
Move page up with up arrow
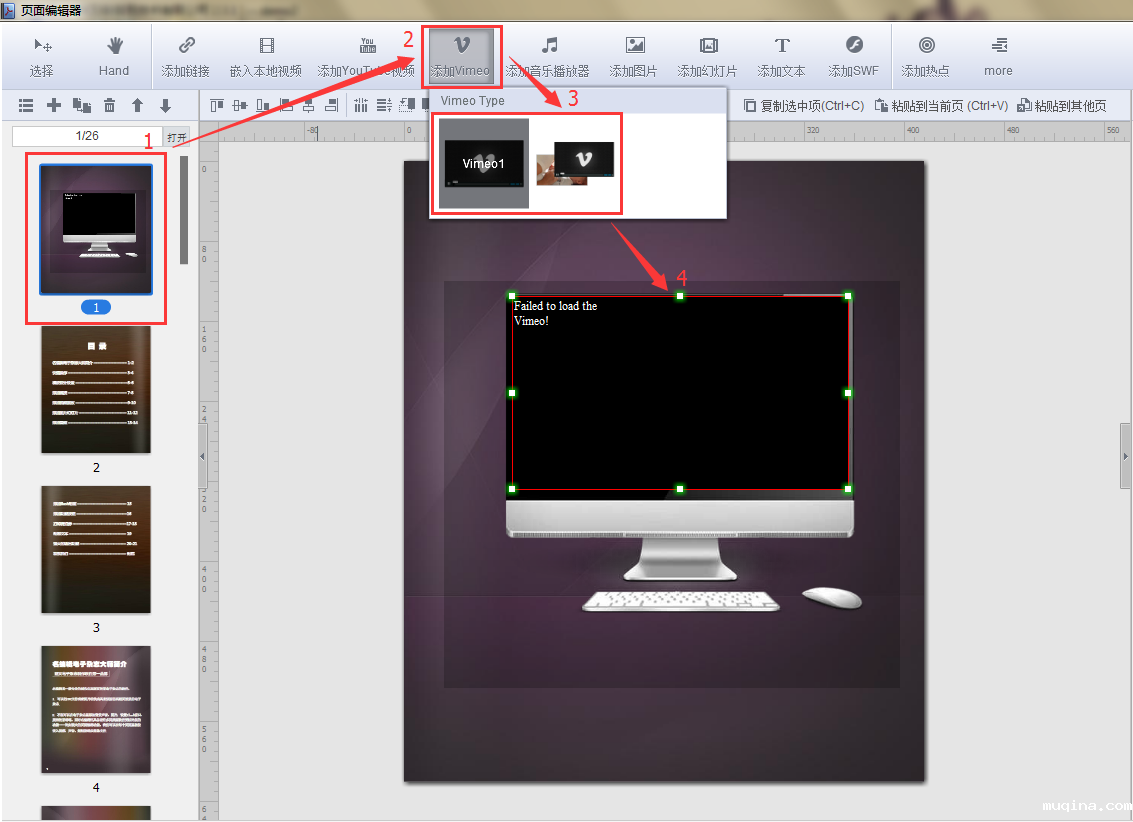coord(138,105)
